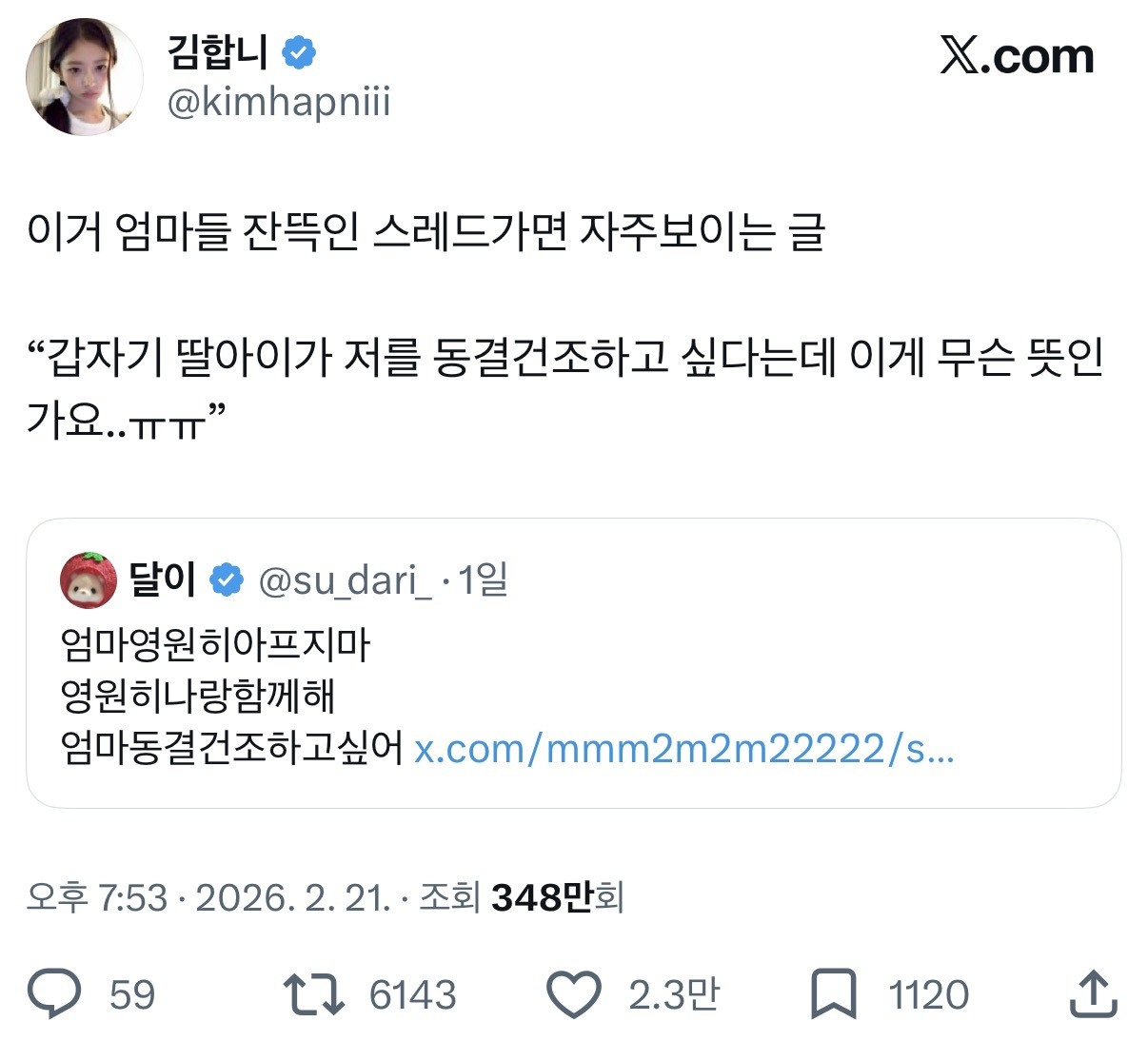Click the repost arrows icon

[x=313, y=994]
